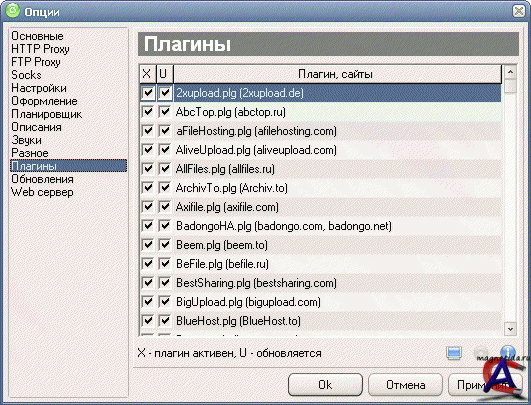
Task: Uncheck U checkbox for AliveUpload.plg
Action: click(165, 150)
